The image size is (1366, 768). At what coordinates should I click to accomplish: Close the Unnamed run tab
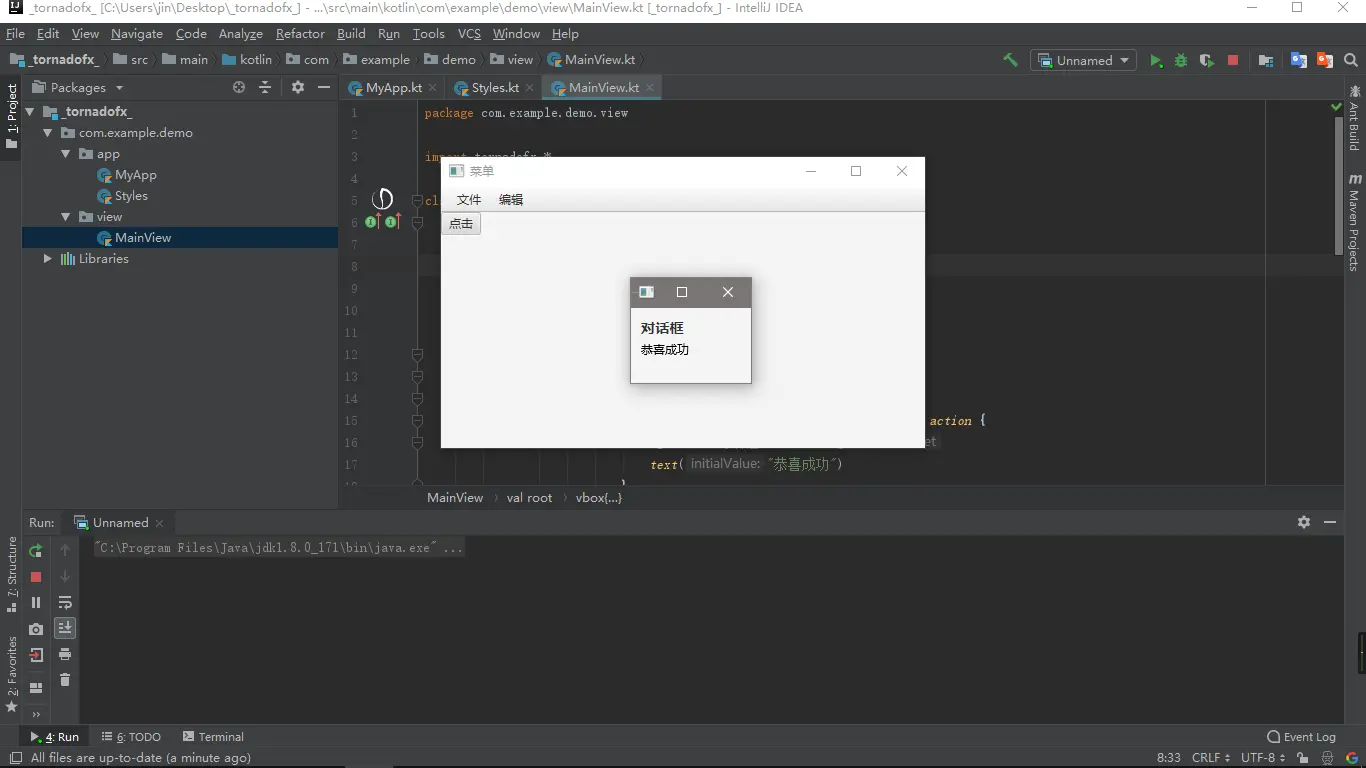coord(159,523)
